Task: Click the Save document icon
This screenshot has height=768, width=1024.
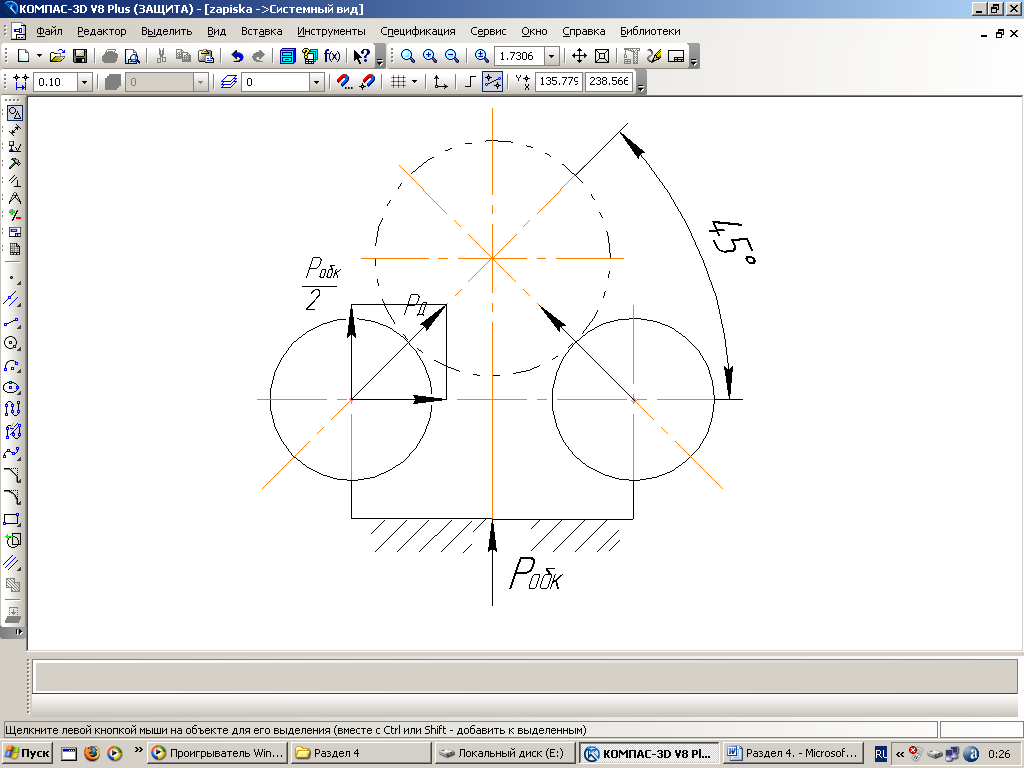Action: [x=80, y=57]
